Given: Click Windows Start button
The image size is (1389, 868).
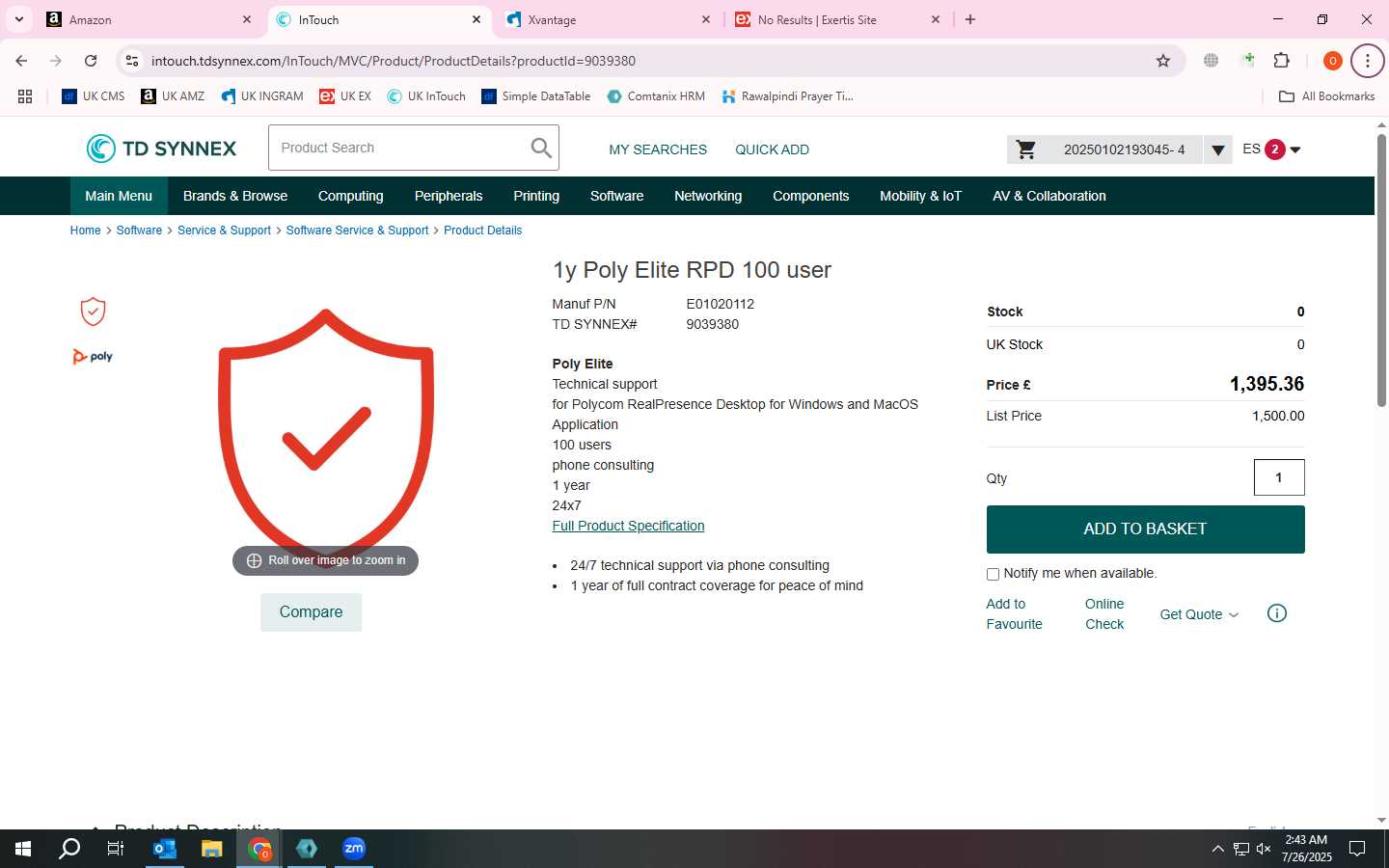Looking at the screenshot, I should [x=23, y=849].
